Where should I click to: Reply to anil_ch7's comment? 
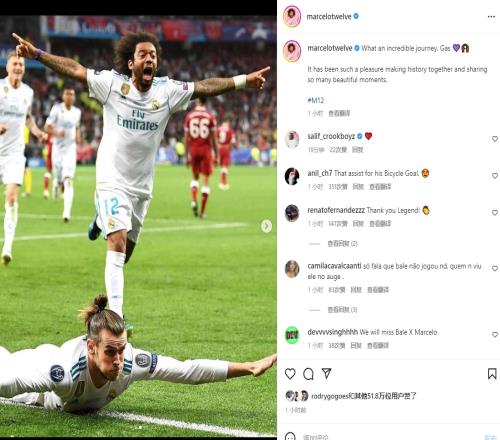[358, 187]
